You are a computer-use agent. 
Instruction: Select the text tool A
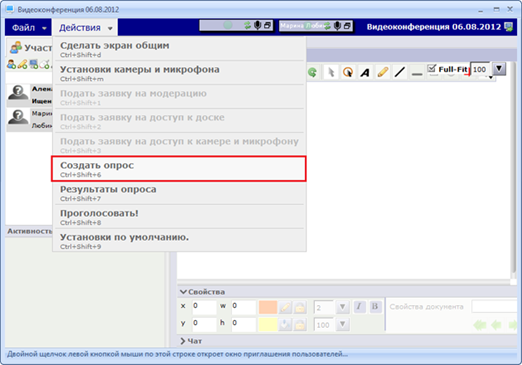(365, 72)
